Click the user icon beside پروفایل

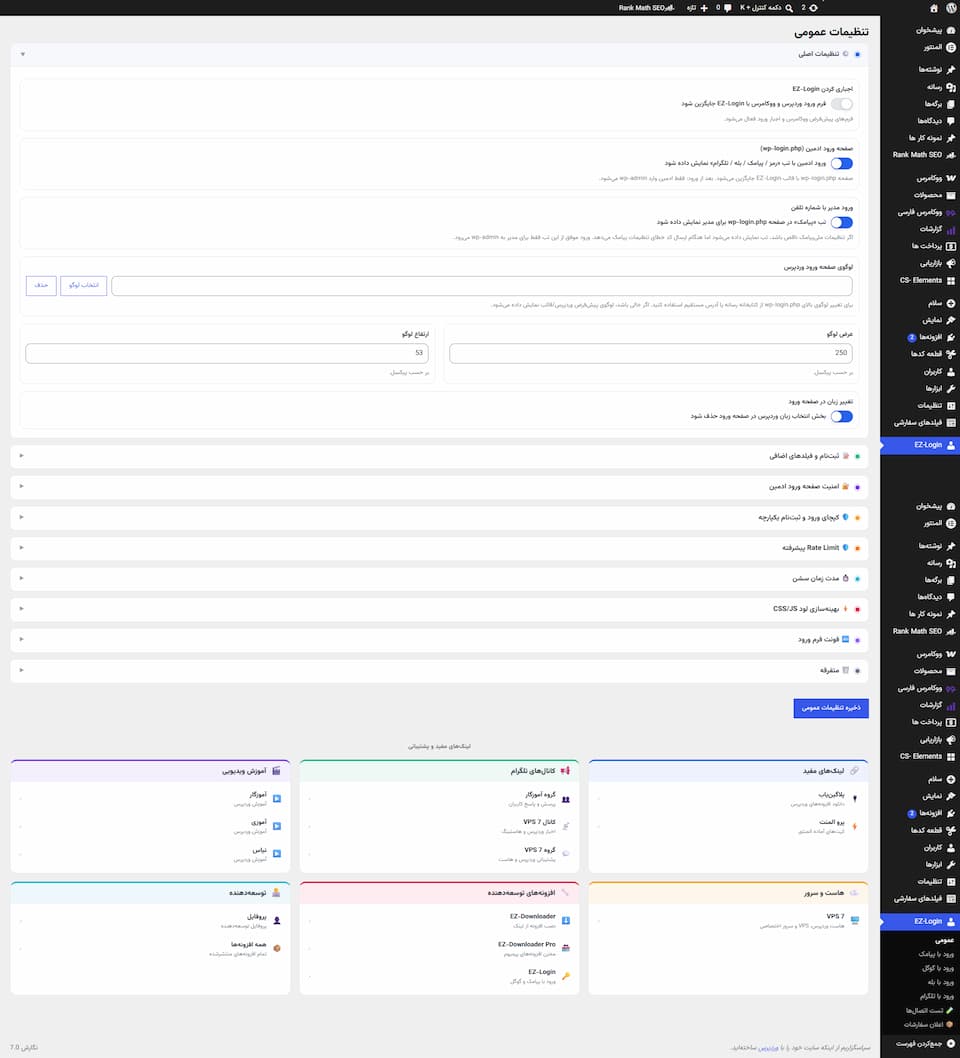point(277,920)
